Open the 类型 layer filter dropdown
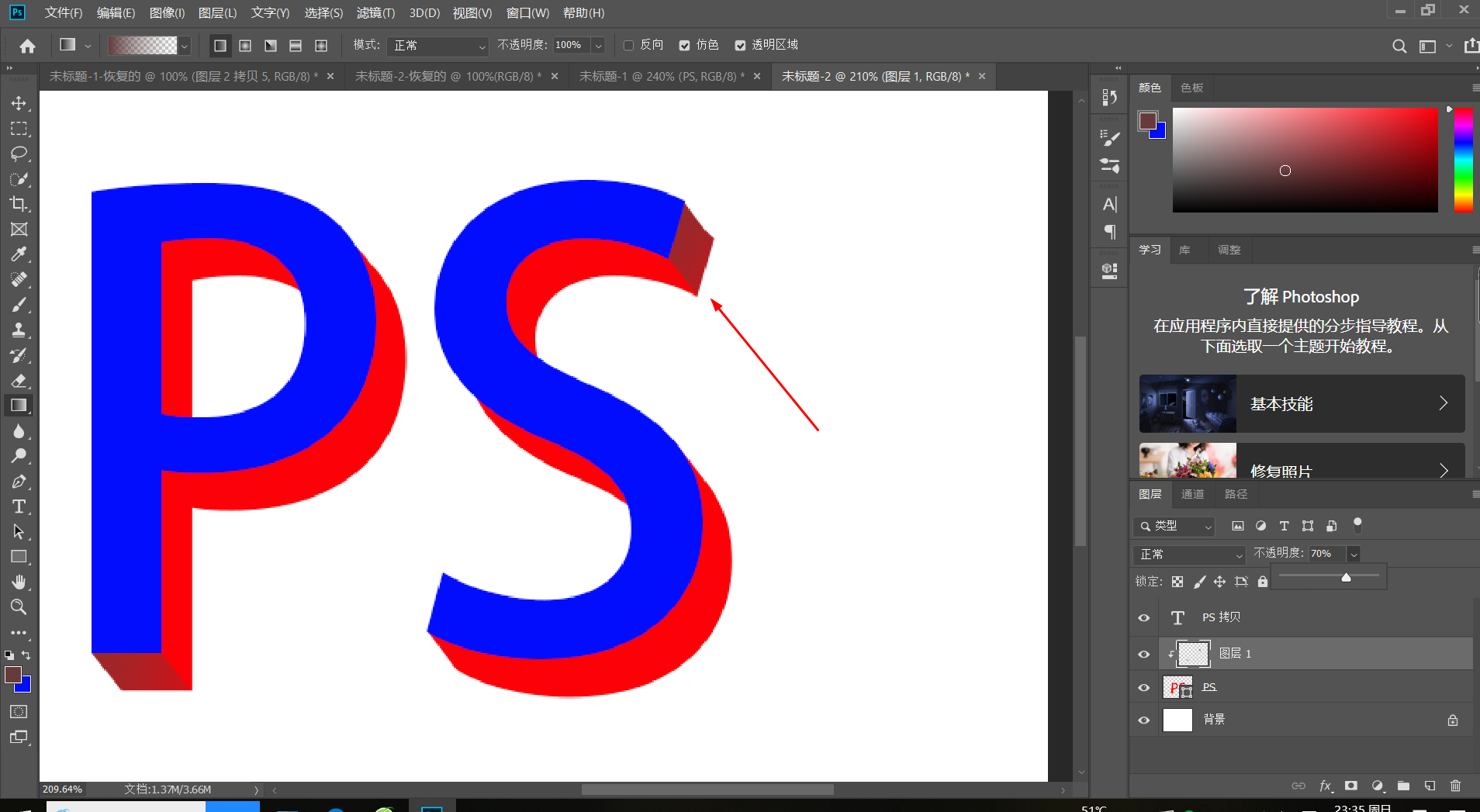 pyautogui.click(x=1174, y=526)
